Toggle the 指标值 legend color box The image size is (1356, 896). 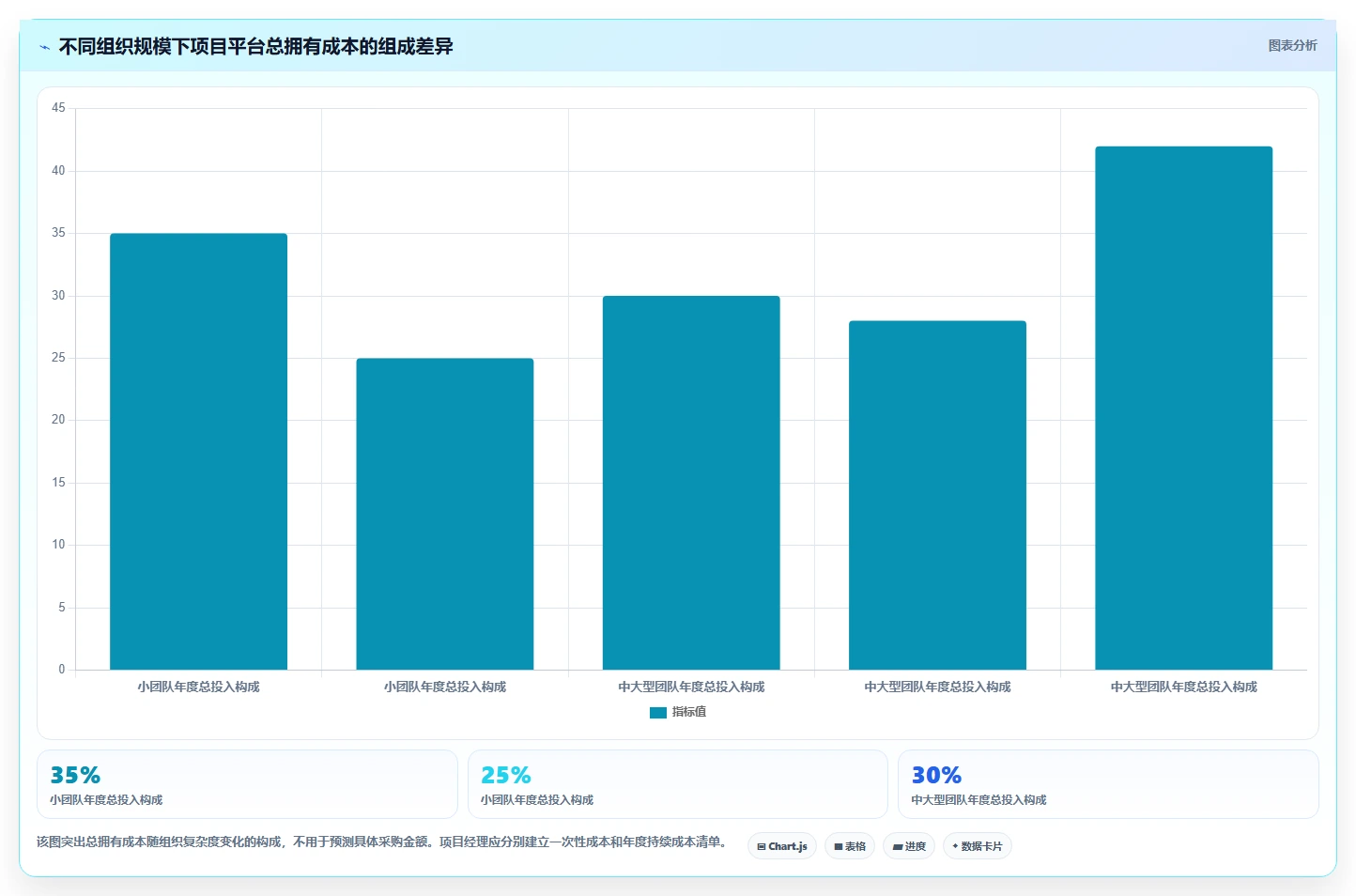[658, 713]
